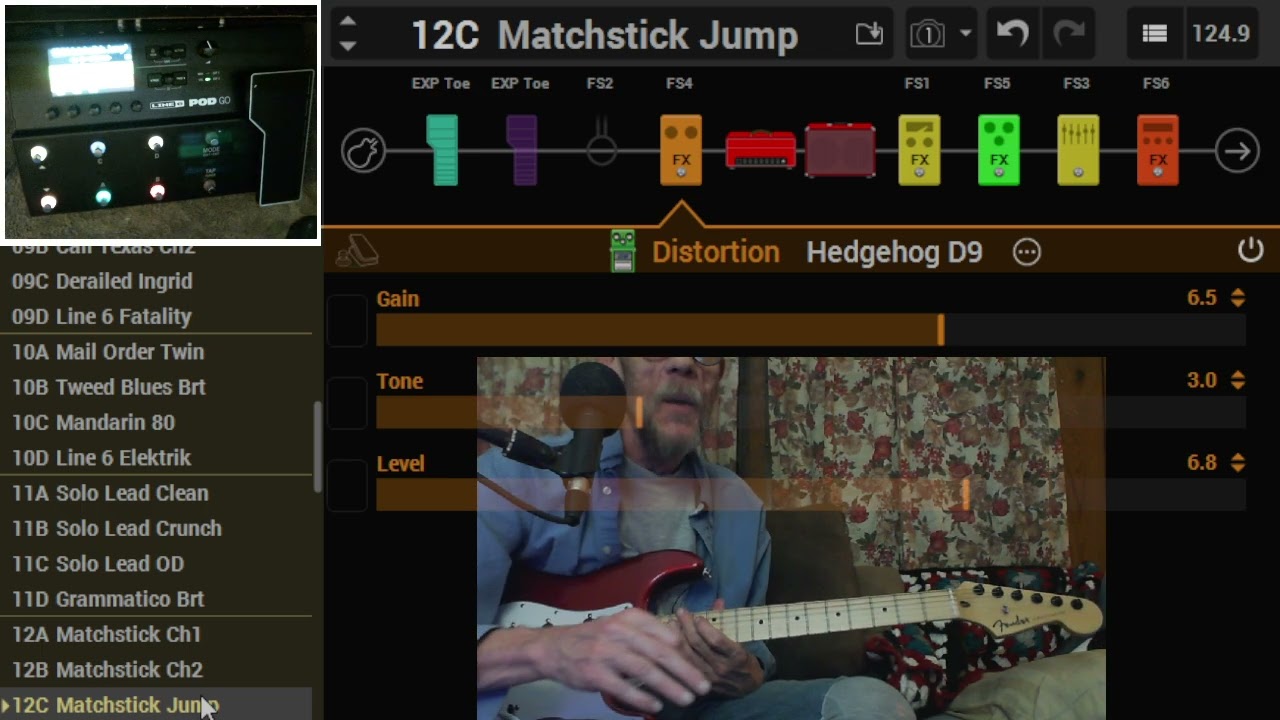Select the guitar input block
This screenshot has width=1280, height=720.
point(363,152)
